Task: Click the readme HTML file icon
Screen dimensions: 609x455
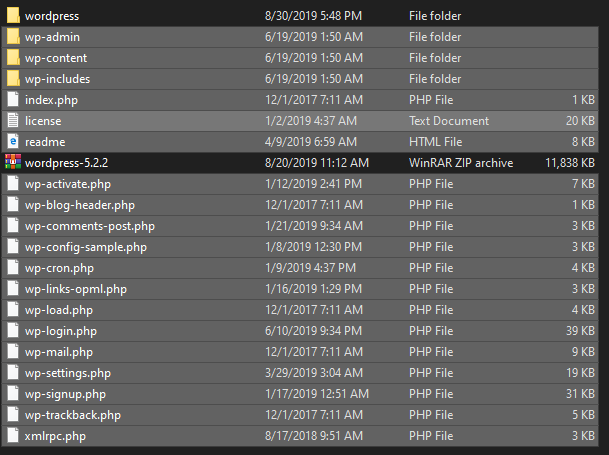Action: pyautogui.click(x=12, y=142)
